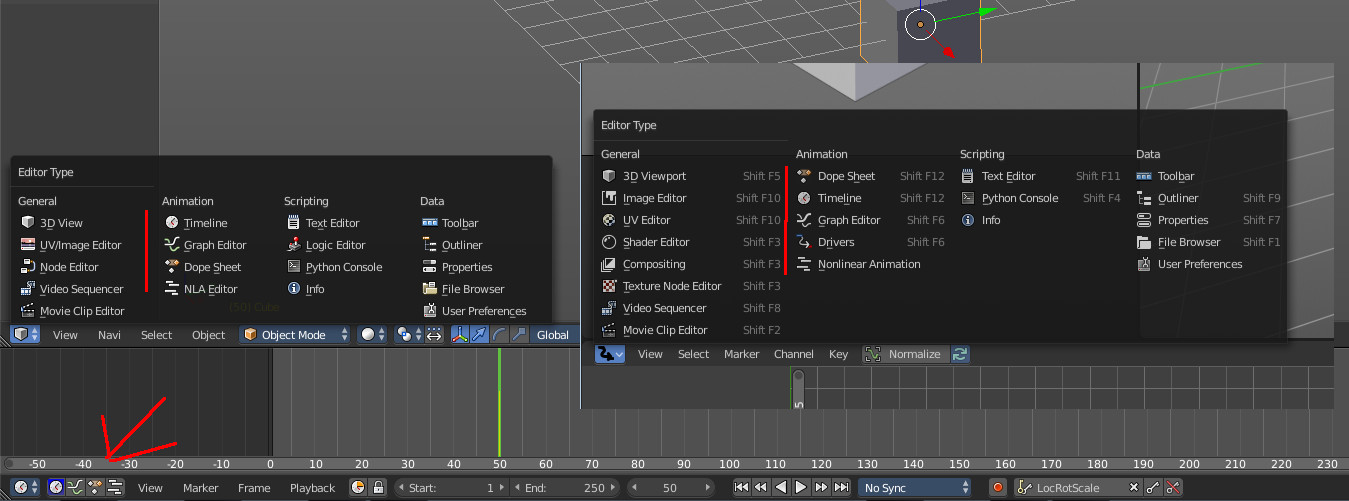This screenshot has height=501, width=1349.
Task: Enable the rotate manipulator arc
Action: [x=499, y=335]
